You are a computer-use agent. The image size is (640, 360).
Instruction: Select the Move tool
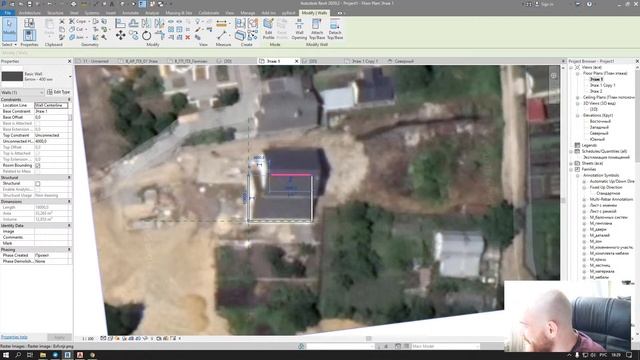(120, 35)
